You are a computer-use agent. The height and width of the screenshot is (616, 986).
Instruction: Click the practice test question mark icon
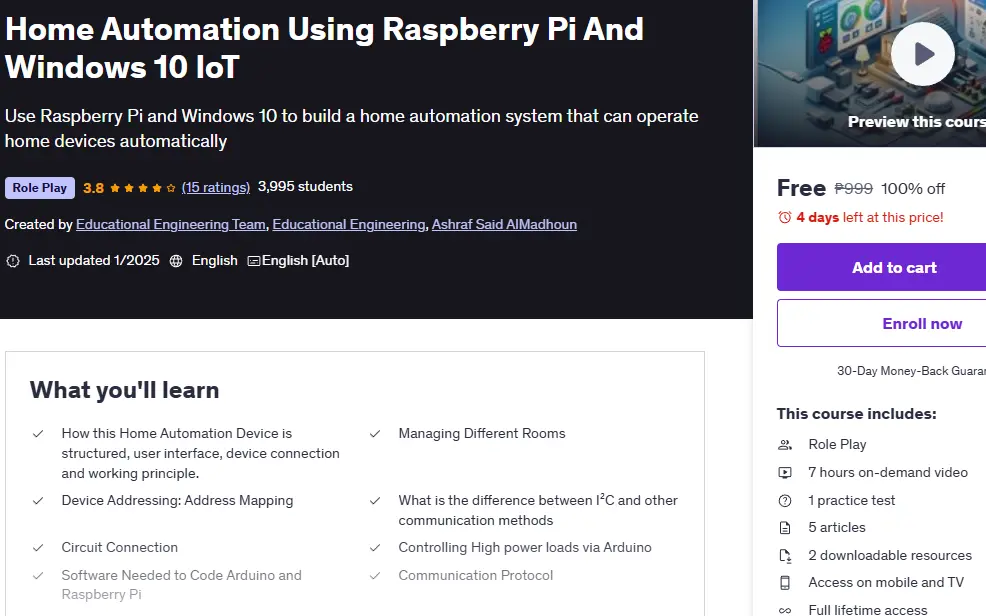tap(785, 501)
